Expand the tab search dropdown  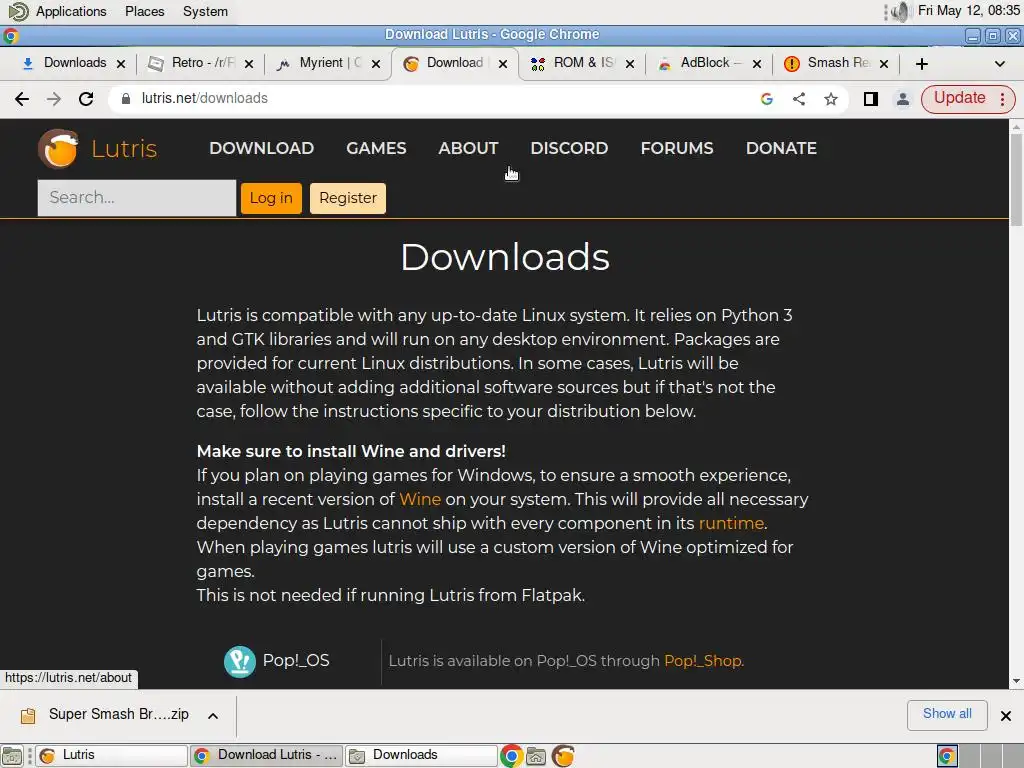pos(999,63)
